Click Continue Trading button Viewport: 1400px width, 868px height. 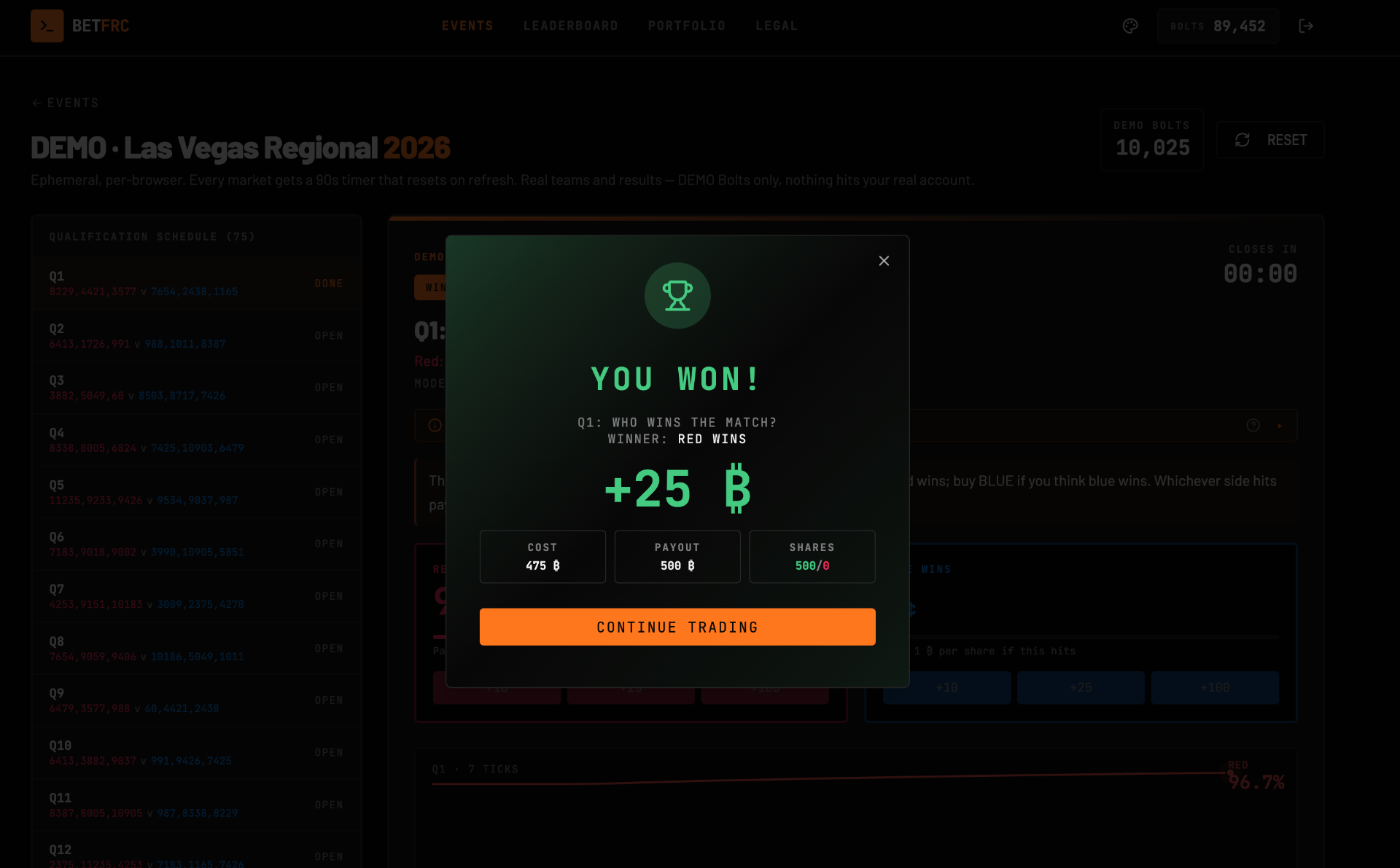point(677,627)
